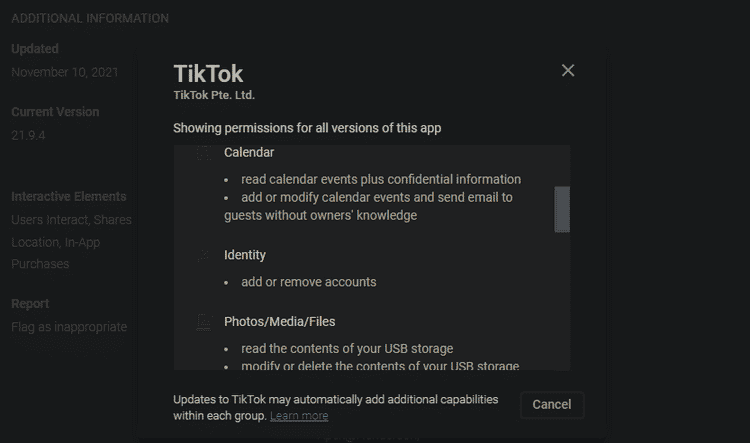Select the Photos/Media/Files heading
750x443 pixels.
click(279, 321)
